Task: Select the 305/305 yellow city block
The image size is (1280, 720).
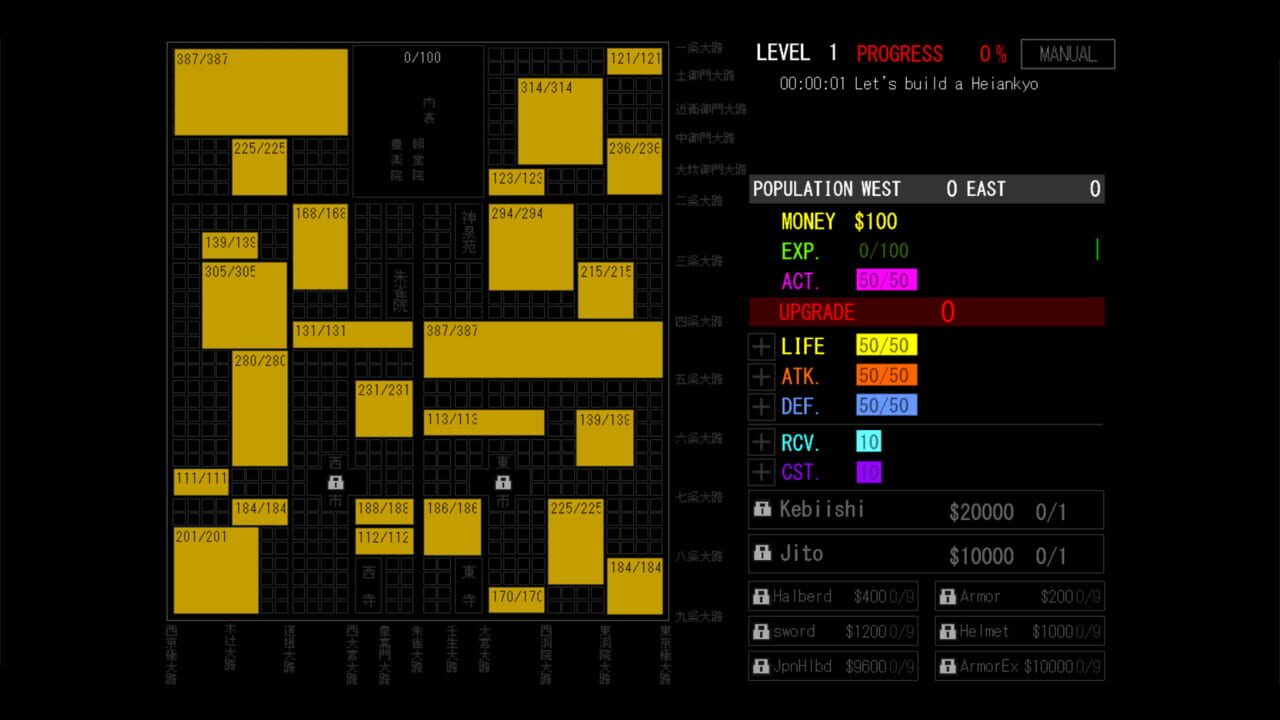Action: click(x=244, y=305)
